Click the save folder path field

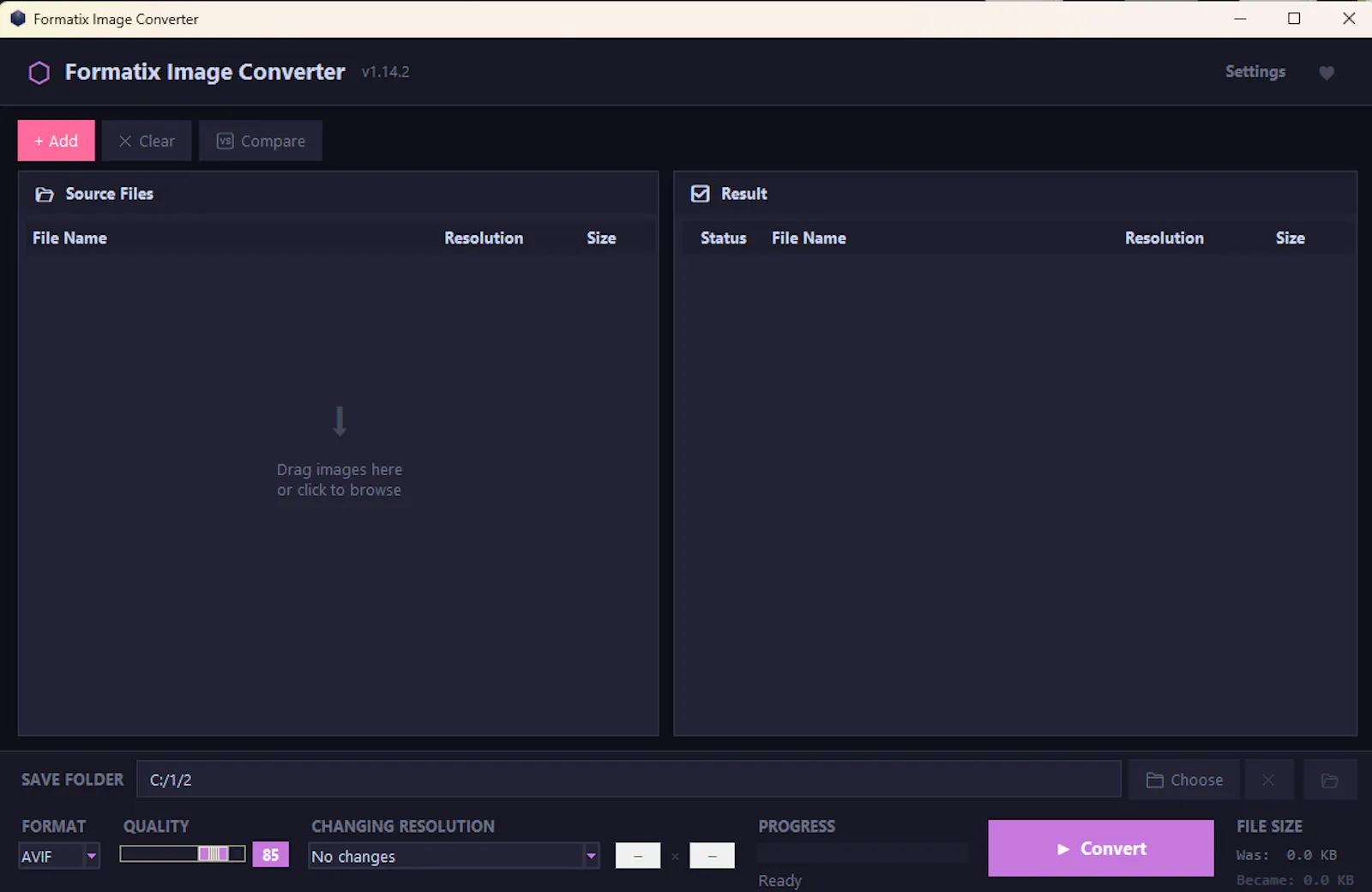(629, 780)
